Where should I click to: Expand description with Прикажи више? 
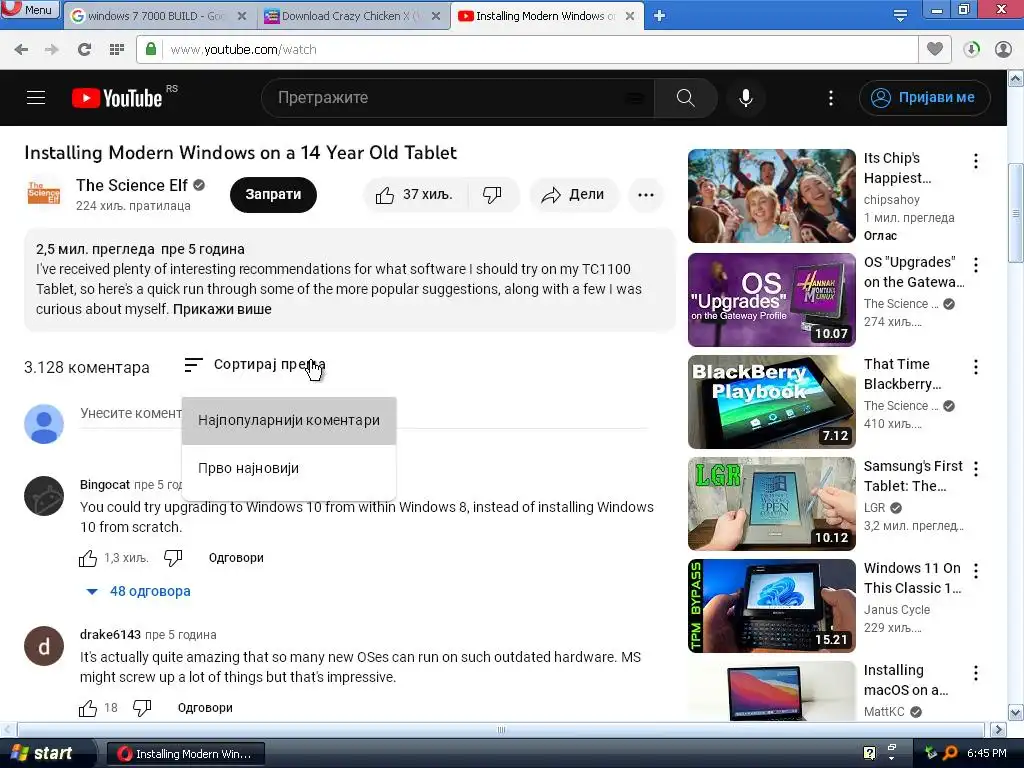(x=222, y=309)
